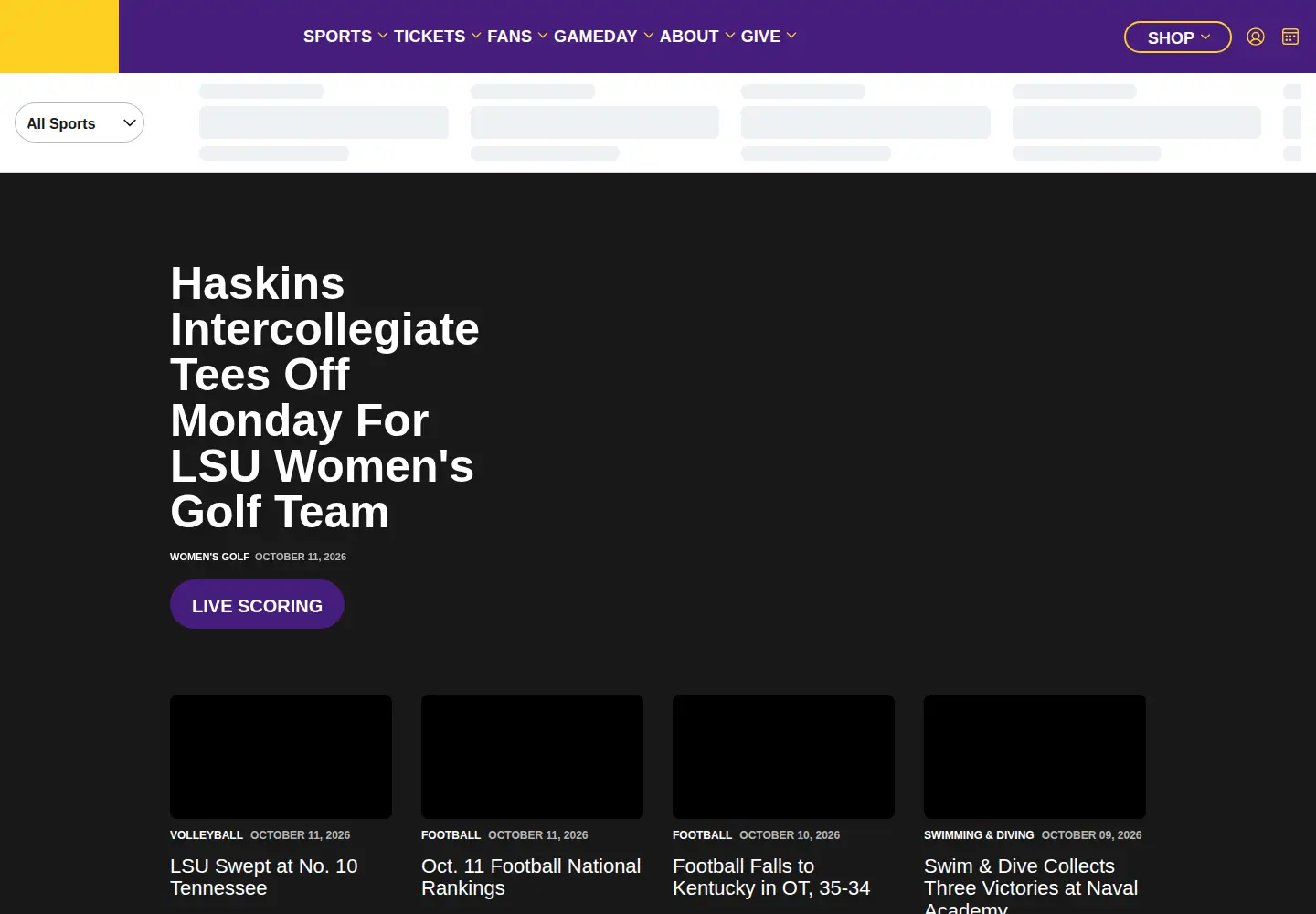Open Swim & Dive Collects Three Victories story
The height and width of the screenshot is (914, 1316).
click(x=1031, y=885)
